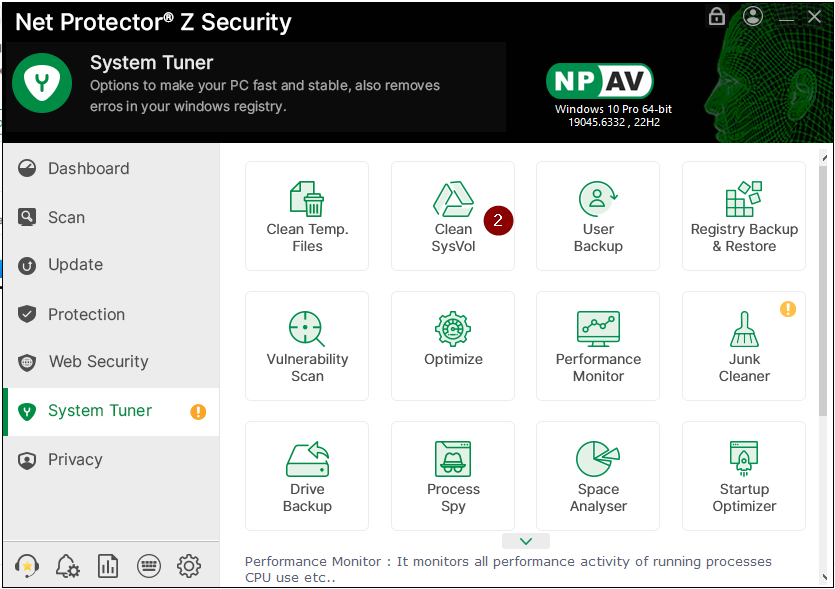Open the user account profile icon
The width and height of the screenshot is (835, 589).
753,17
